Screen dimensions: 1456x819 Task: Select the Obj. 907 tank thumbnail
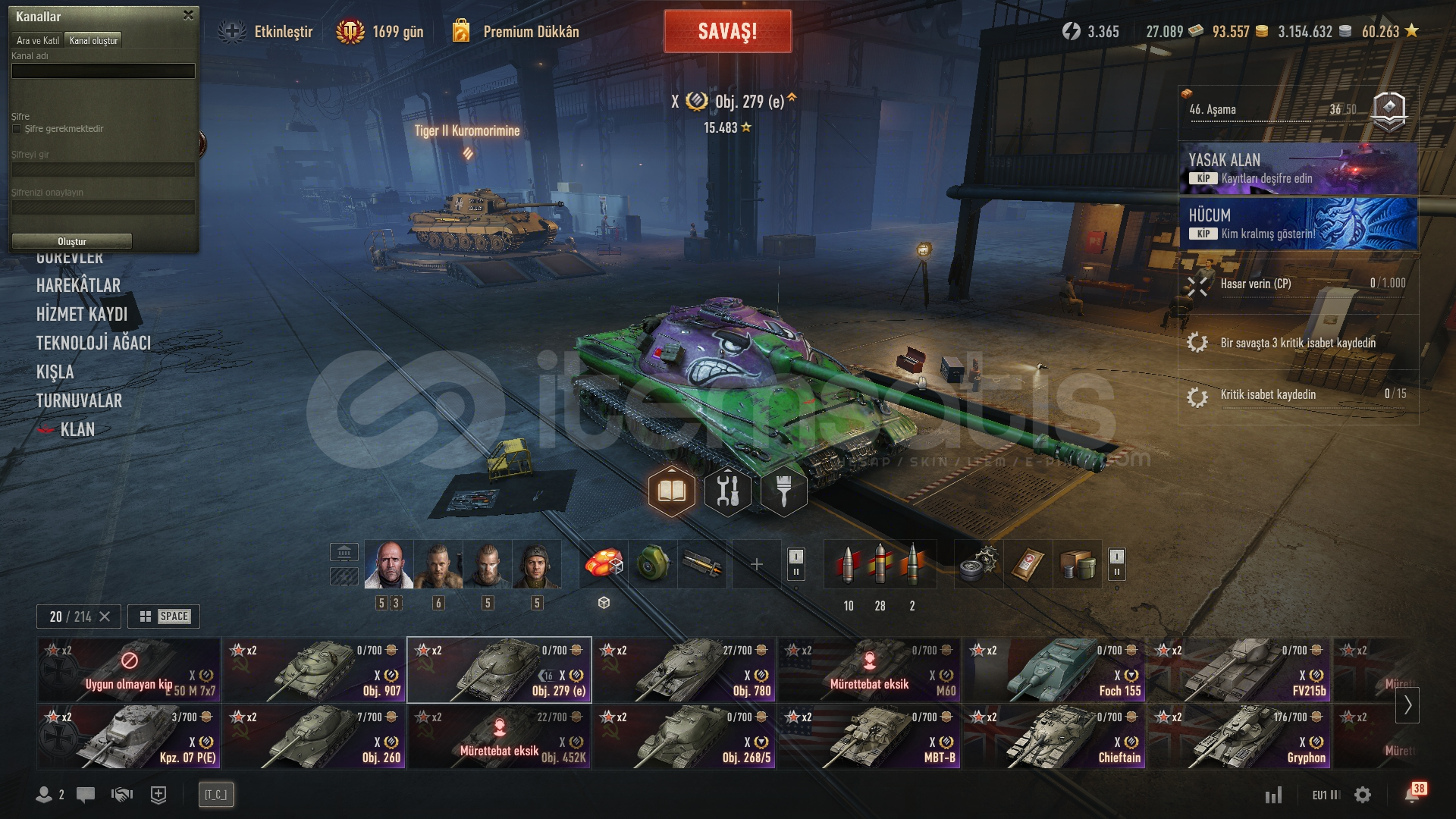coord(314,670)
